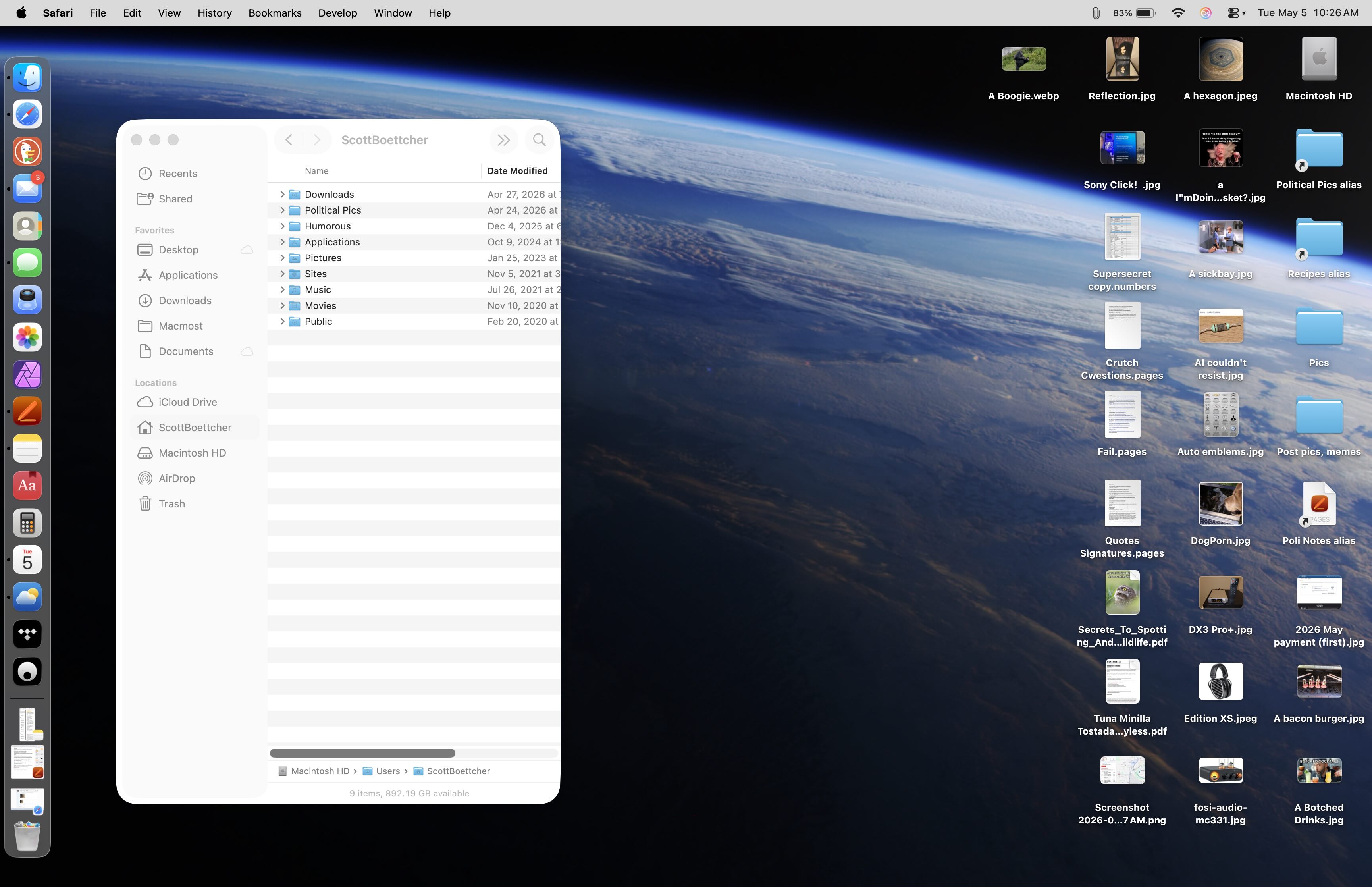Expand the Humorous folder row
The height and width of the screenshot is (887, 1372).
[282, 226]
